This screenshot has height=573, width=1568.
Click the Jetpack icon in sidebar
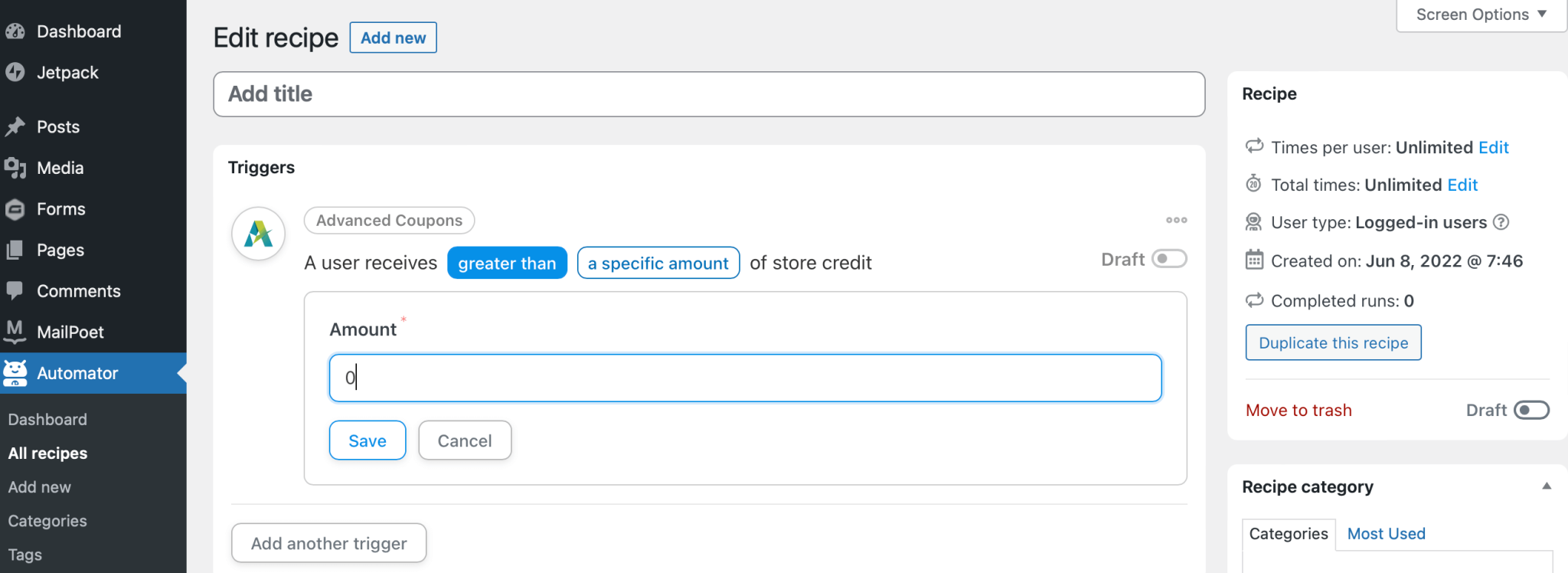pyautogui.click(x=15, y=72)
